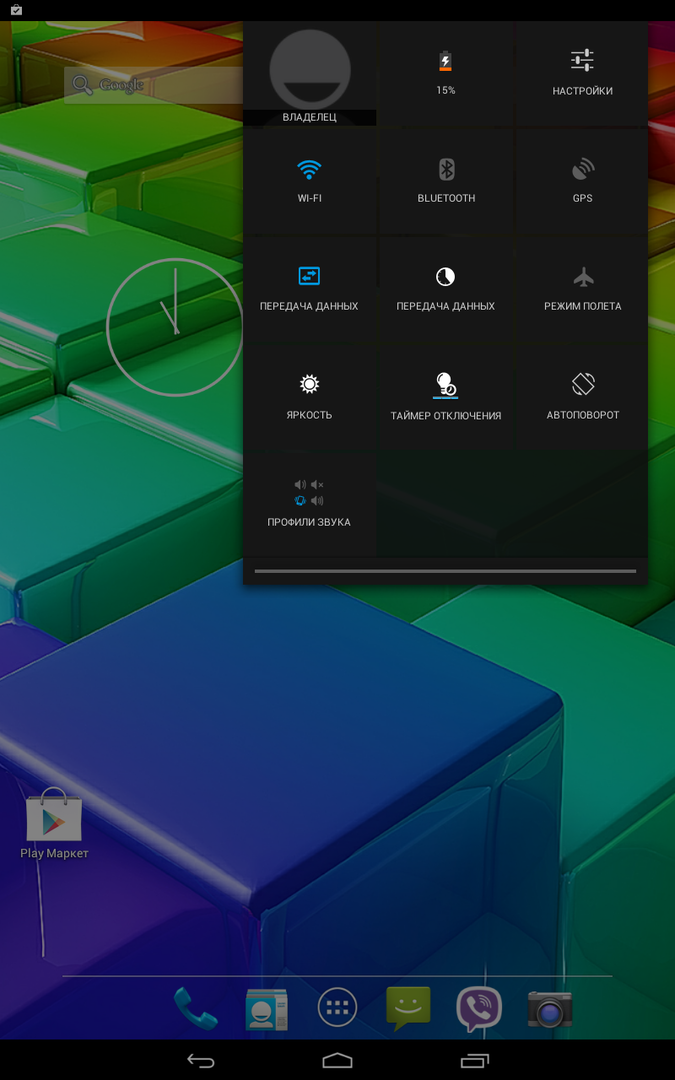Viewport: 675px width, 1080px height.
Task: Tap the quick settings panel bottom handle bar
Action: (445, 571)
